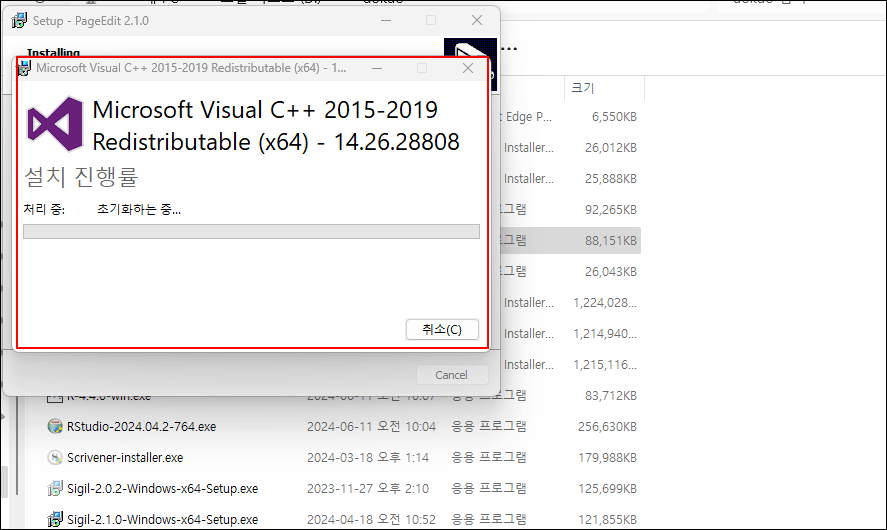Screen dimensions: 887x530
Task: Click the 1,215,116 size cell
Action: click(605, 365)
